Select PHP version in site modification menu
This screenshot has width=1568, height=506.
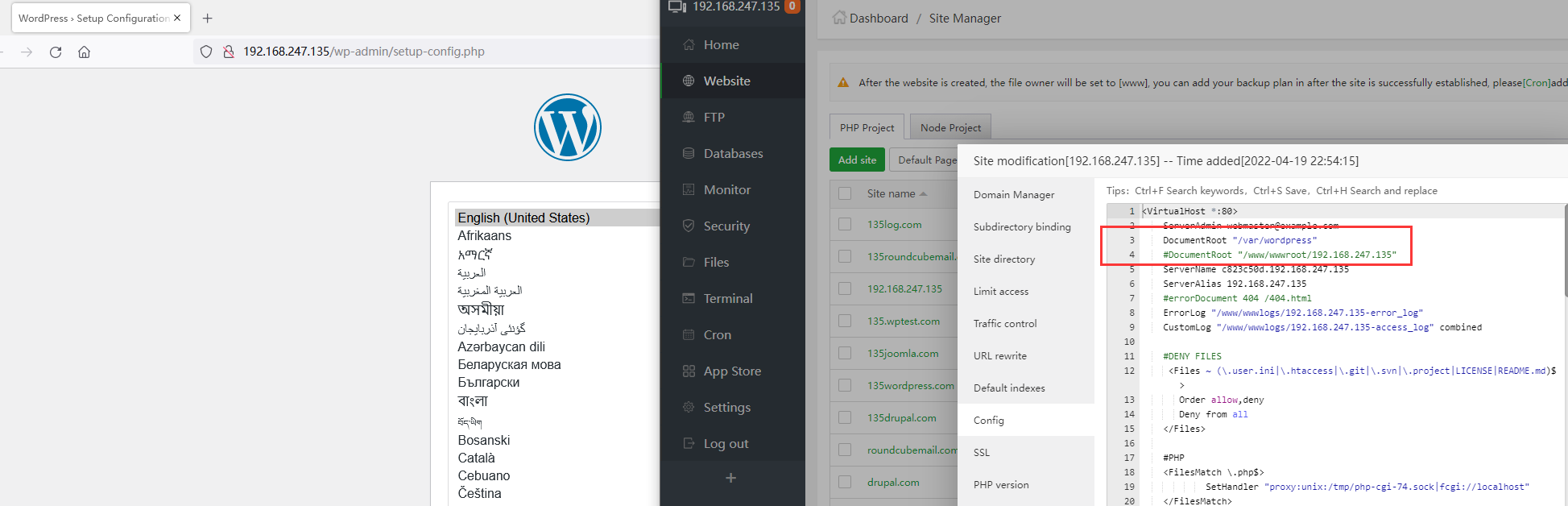[1026, 484]
